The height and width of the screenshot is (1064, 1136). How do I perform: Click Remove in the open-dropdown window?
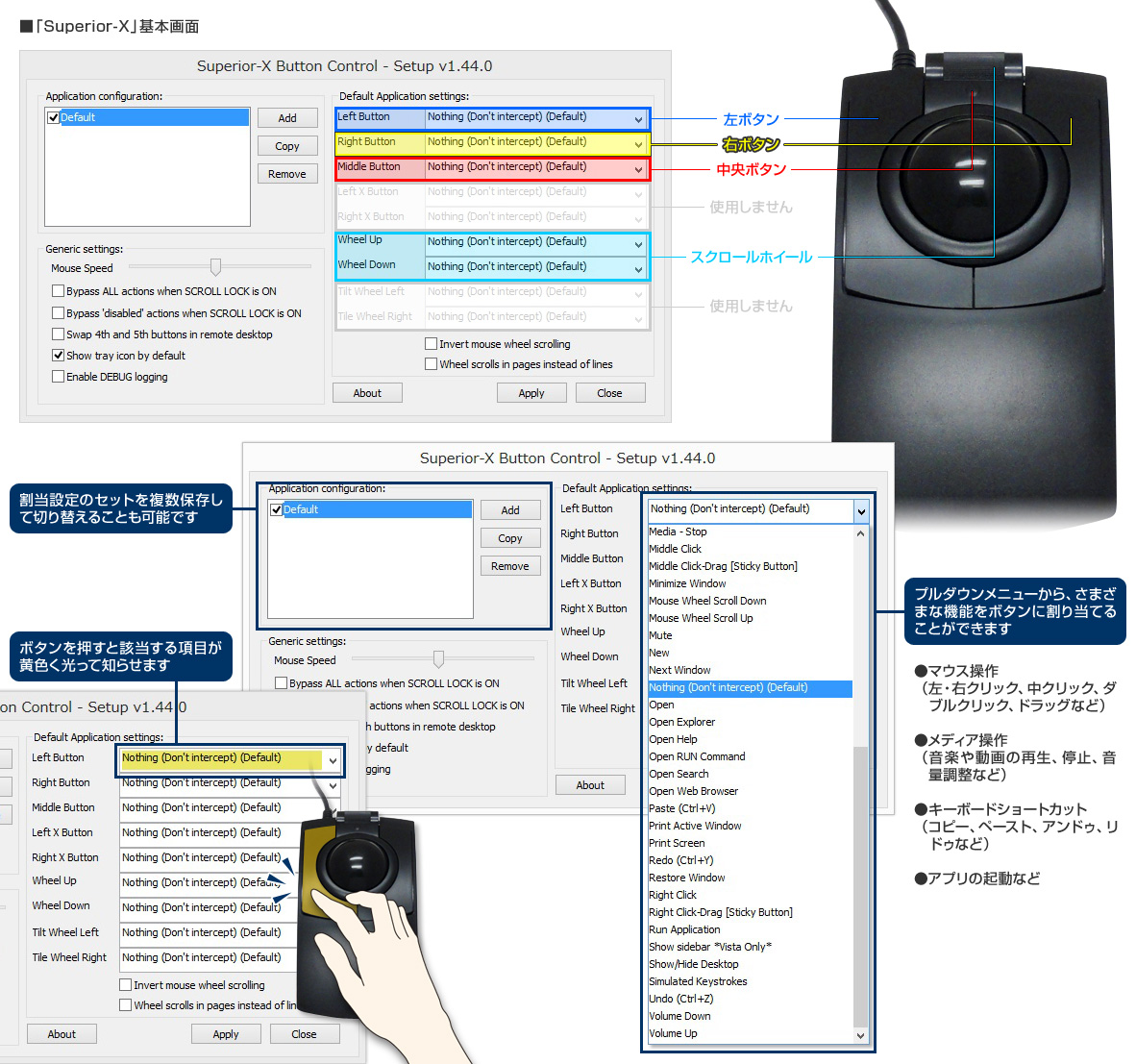tap(510, 566)
